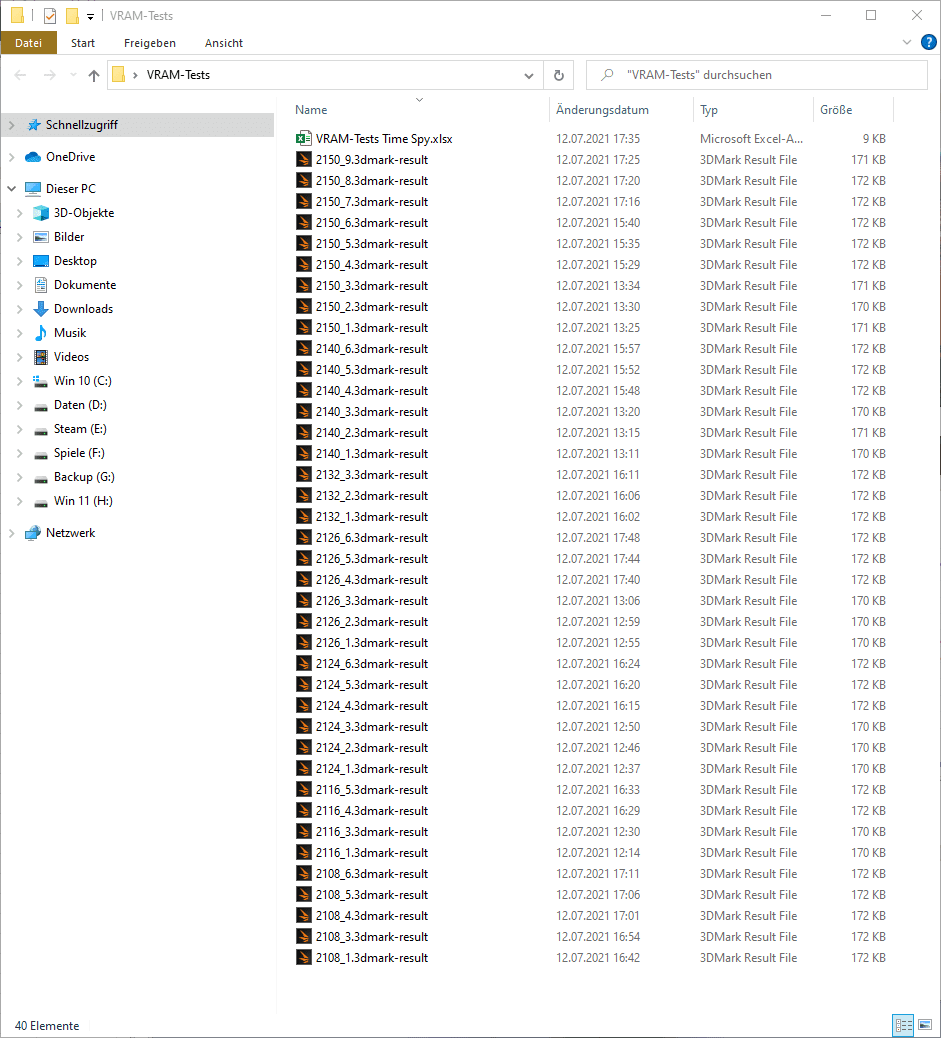Screen dimensions: 941x1038
Task: Select file 2108_6.3dmark-result
Action: [x=371, y=874]
